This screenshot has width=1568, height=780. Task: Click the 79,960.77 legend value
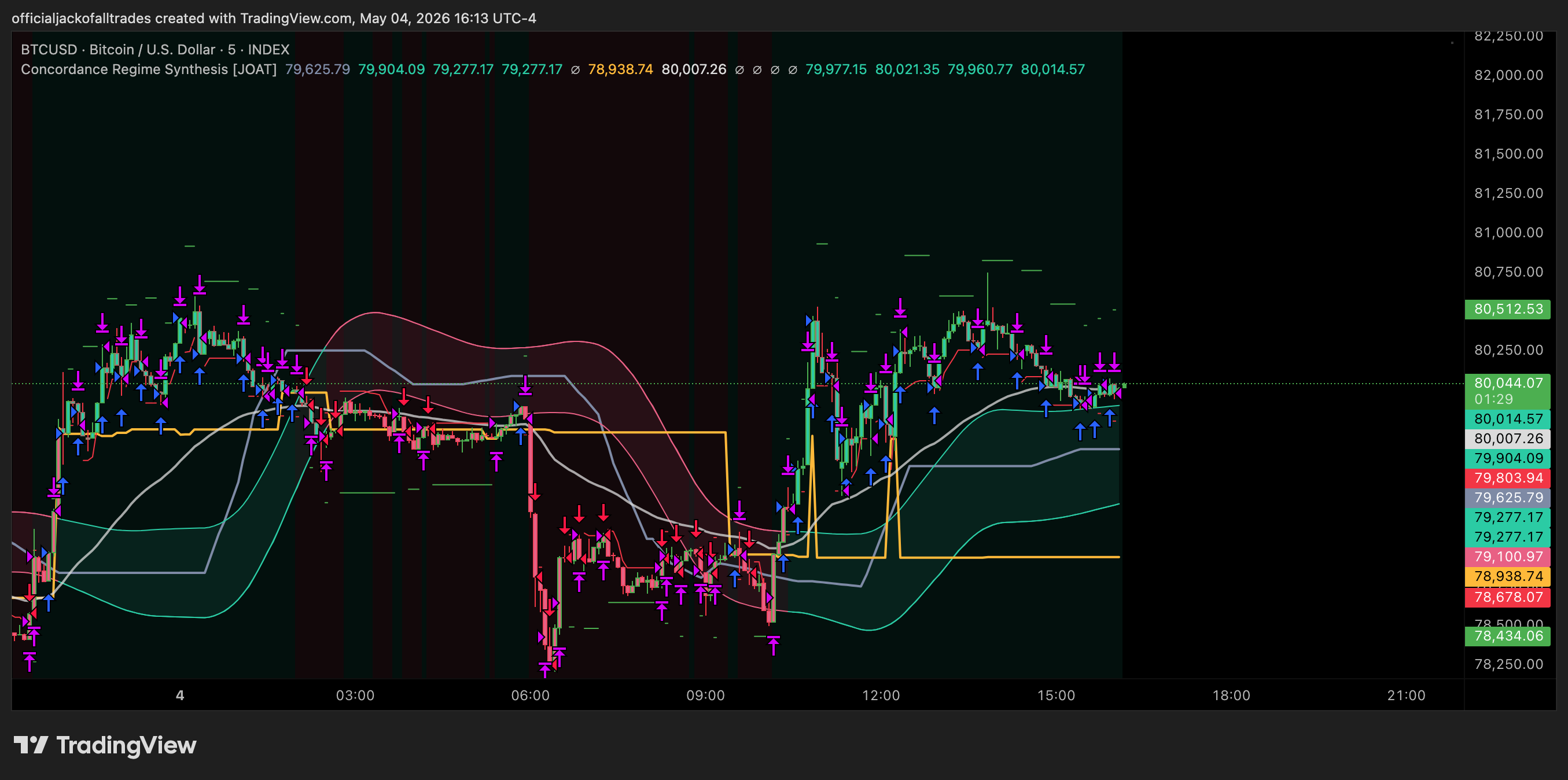coord(980,69)
